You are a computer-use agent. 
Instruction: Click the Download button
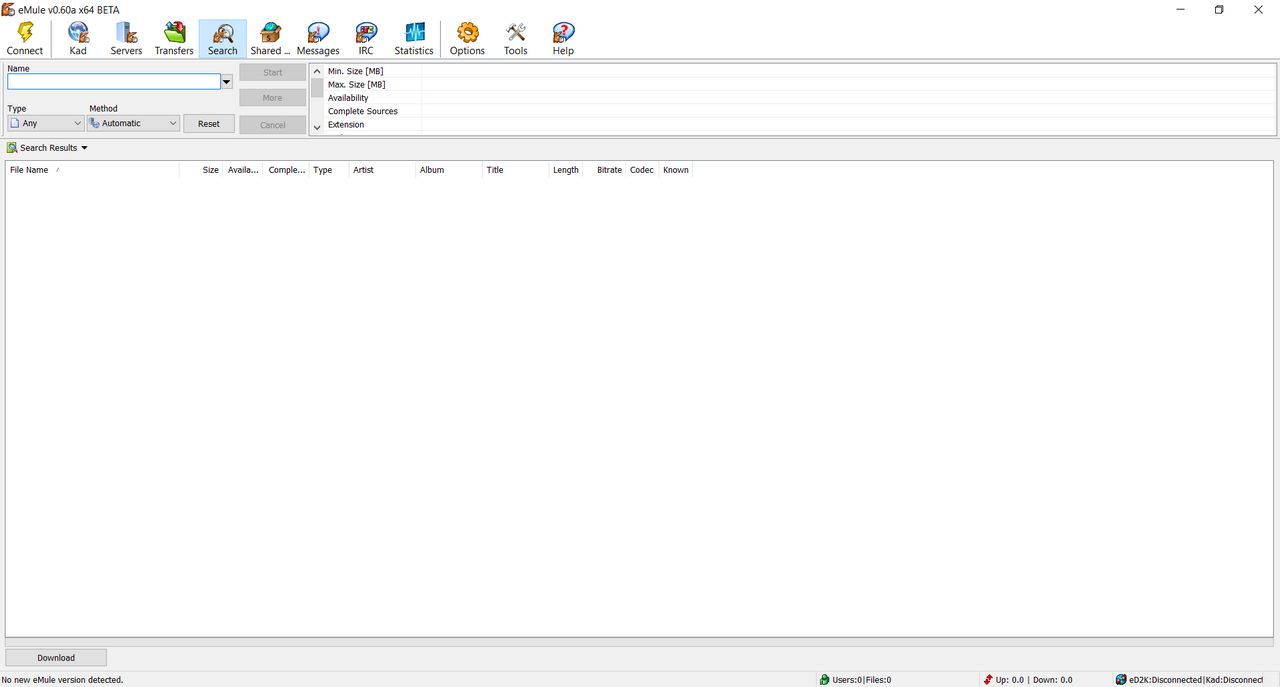tap(55, 657)
